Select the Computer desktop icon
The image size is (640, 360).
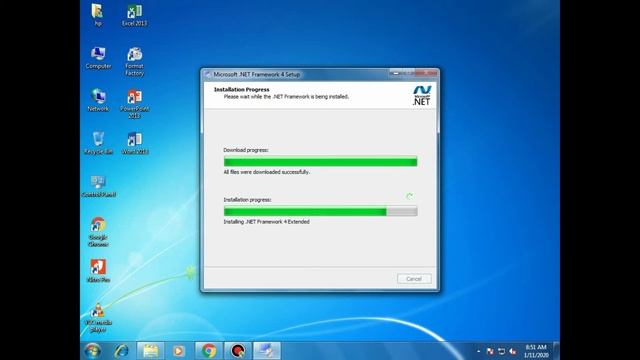point(98,58)
